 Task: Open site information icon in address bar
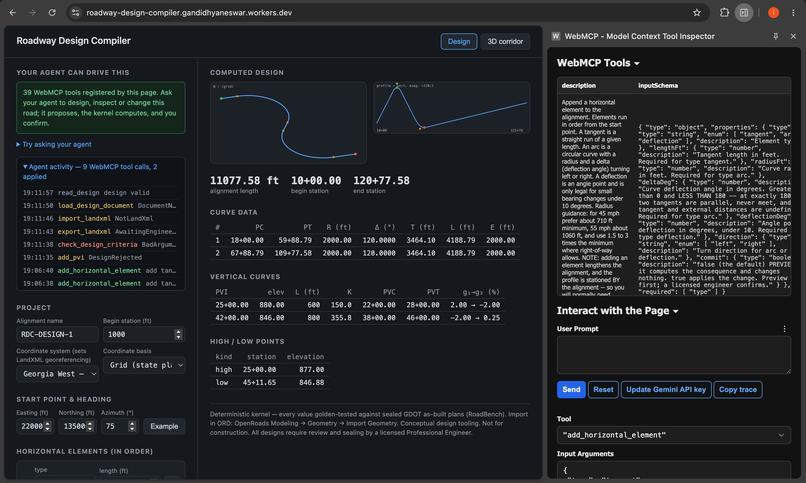(x=76, y=13)
